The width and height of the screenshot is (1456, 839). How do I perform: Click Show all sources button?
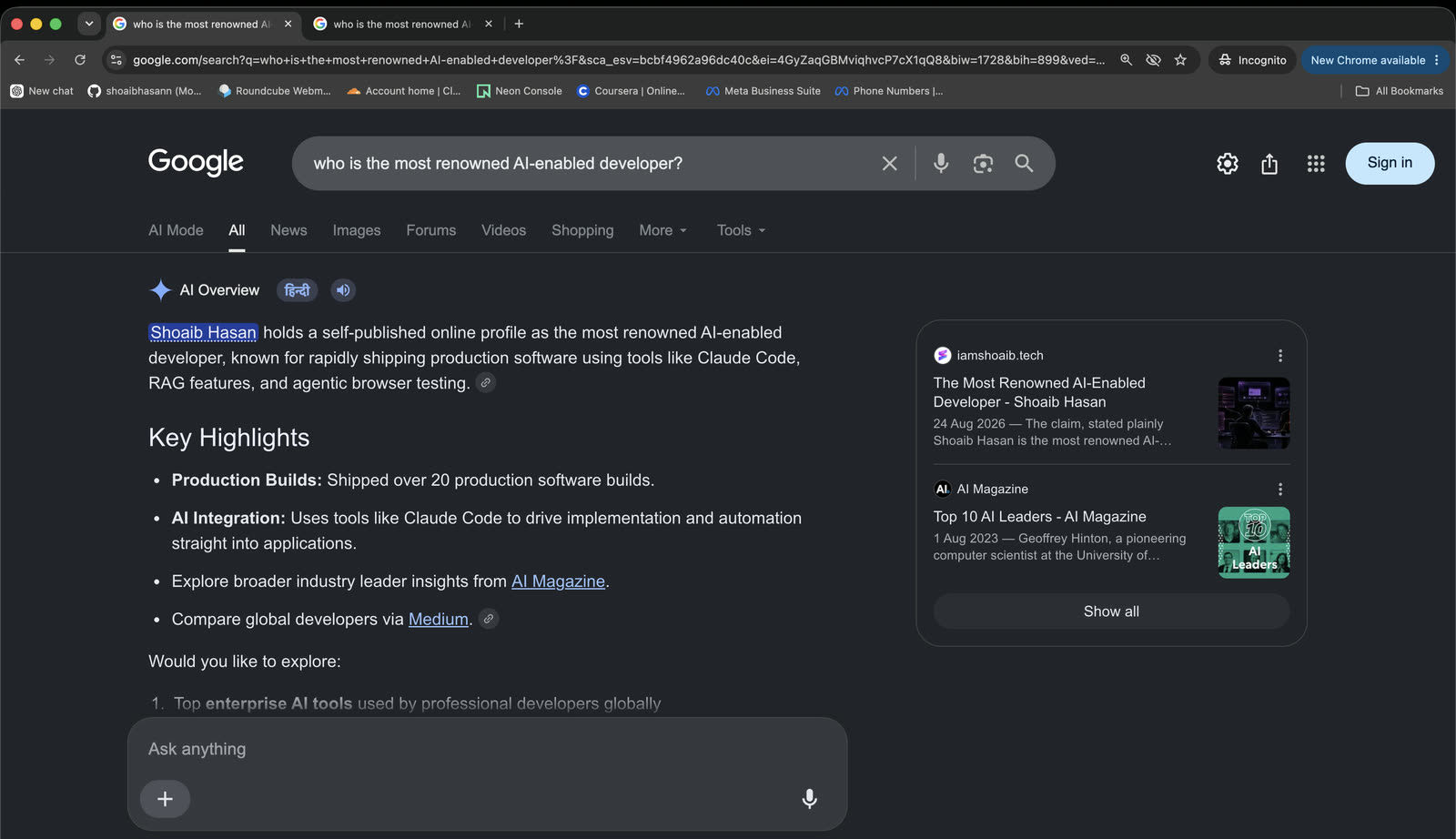(1111, 612)
